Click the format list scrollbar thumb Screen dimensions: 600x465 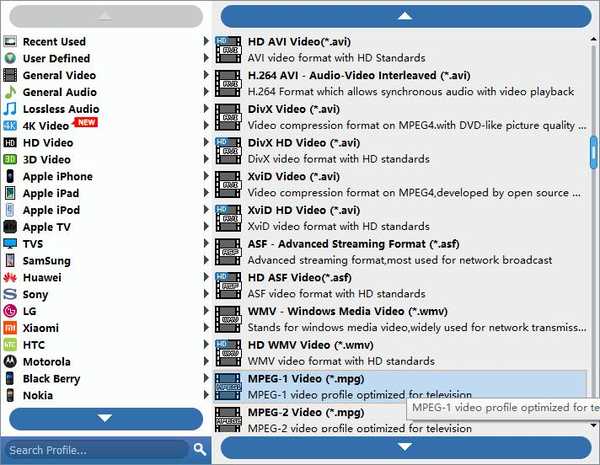(593, 152)
